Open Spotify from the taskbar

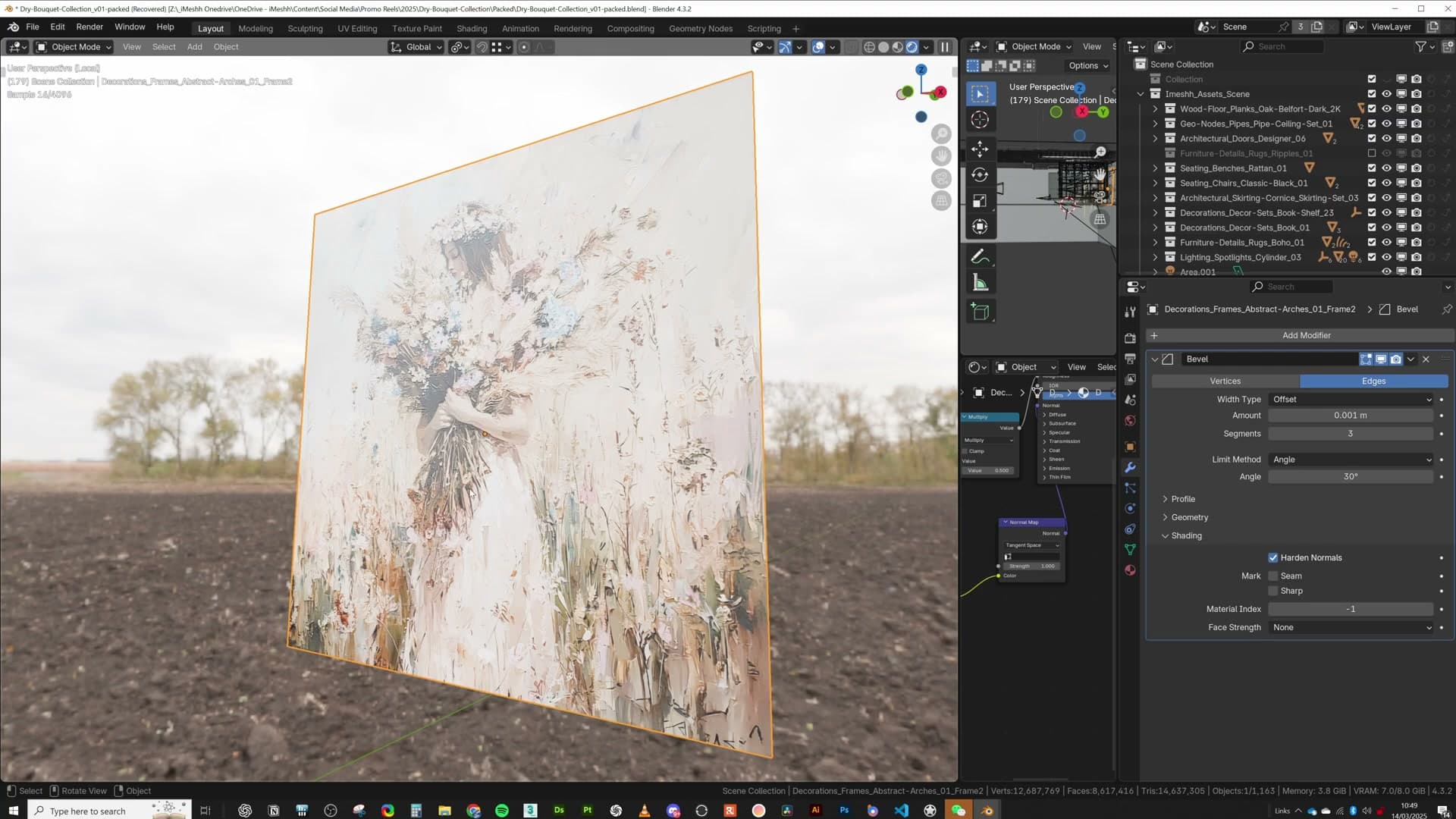pos(502,811)
